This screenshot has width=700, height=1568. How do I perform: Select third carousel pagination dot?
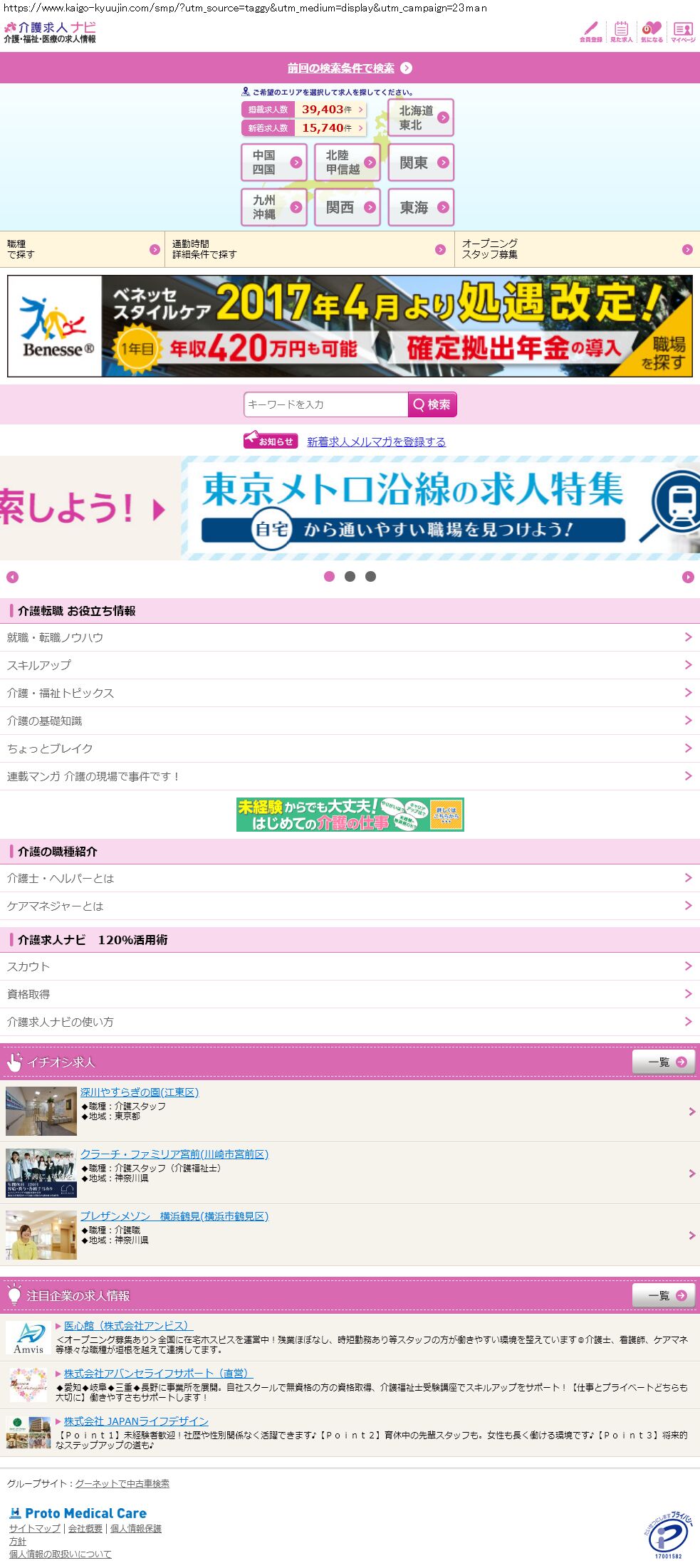coord(370,577)
